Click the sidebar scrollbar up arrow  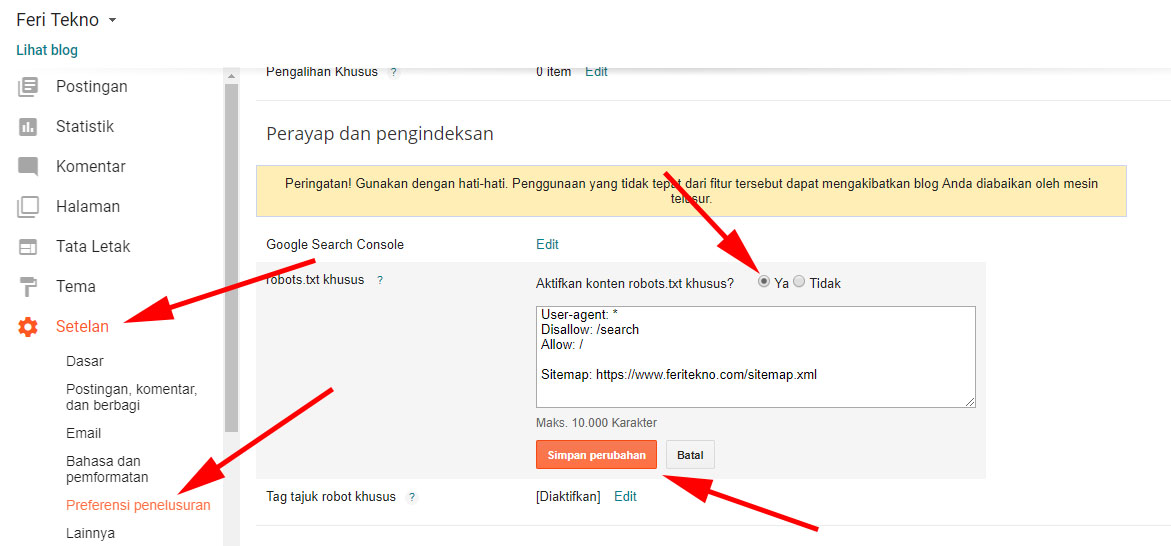[231, 75]
